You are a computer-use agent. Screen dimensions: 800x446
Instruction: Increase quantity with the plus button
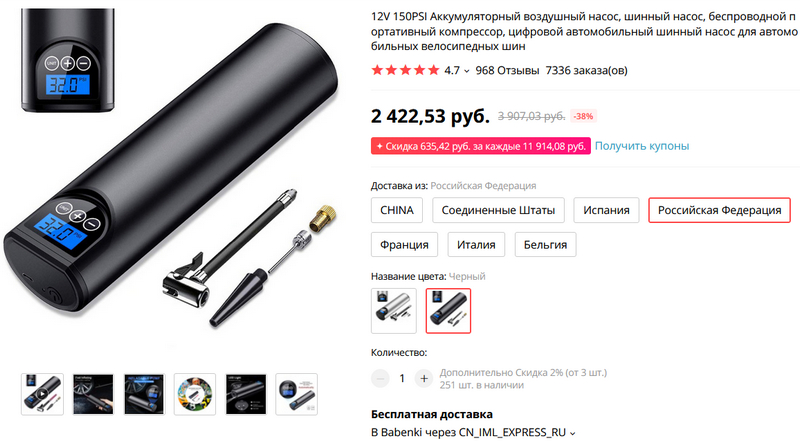coord(423,379)
